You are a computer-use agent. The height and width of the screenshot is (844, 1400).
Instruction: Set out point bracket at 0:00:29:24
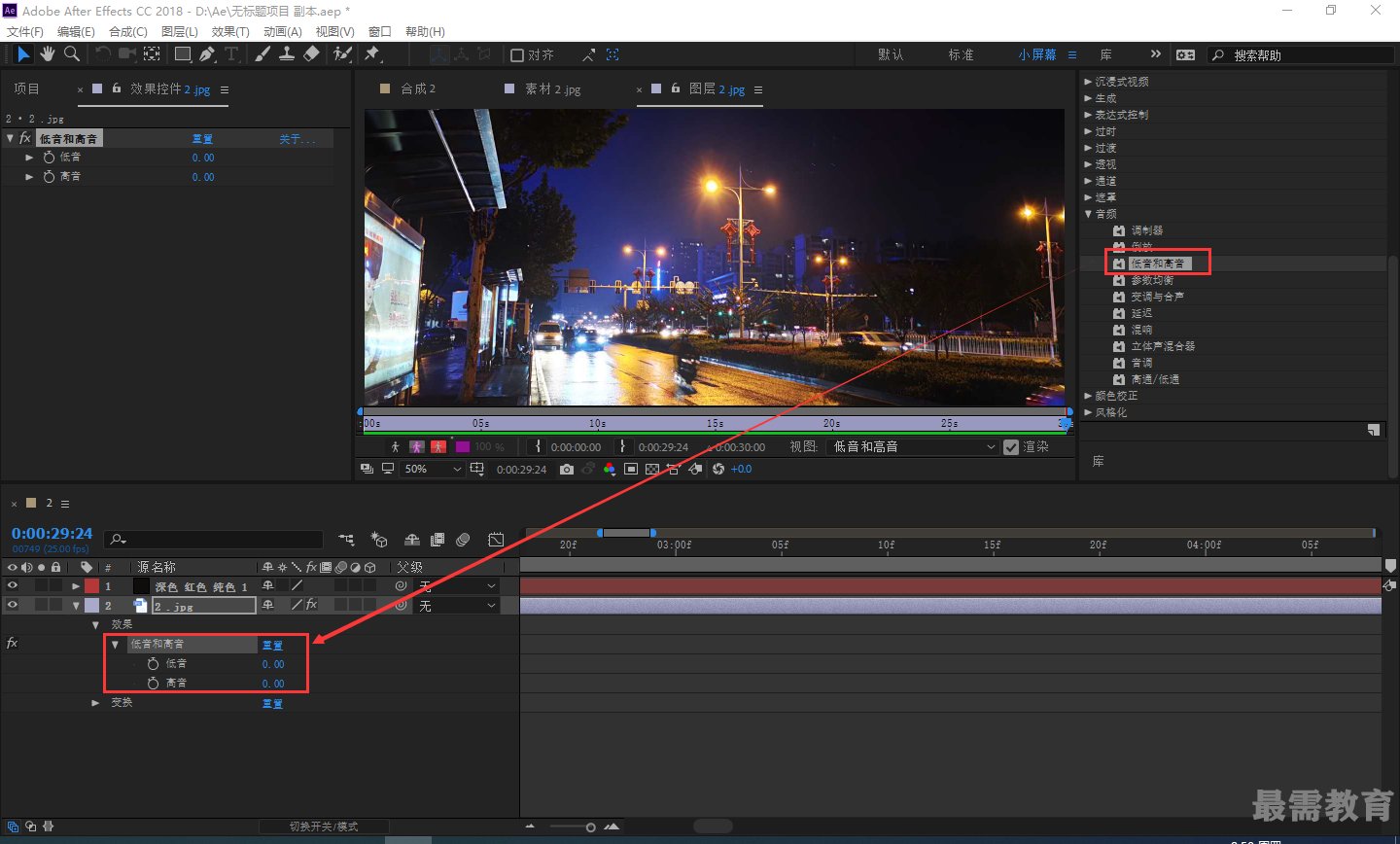[x=623, y=447]
